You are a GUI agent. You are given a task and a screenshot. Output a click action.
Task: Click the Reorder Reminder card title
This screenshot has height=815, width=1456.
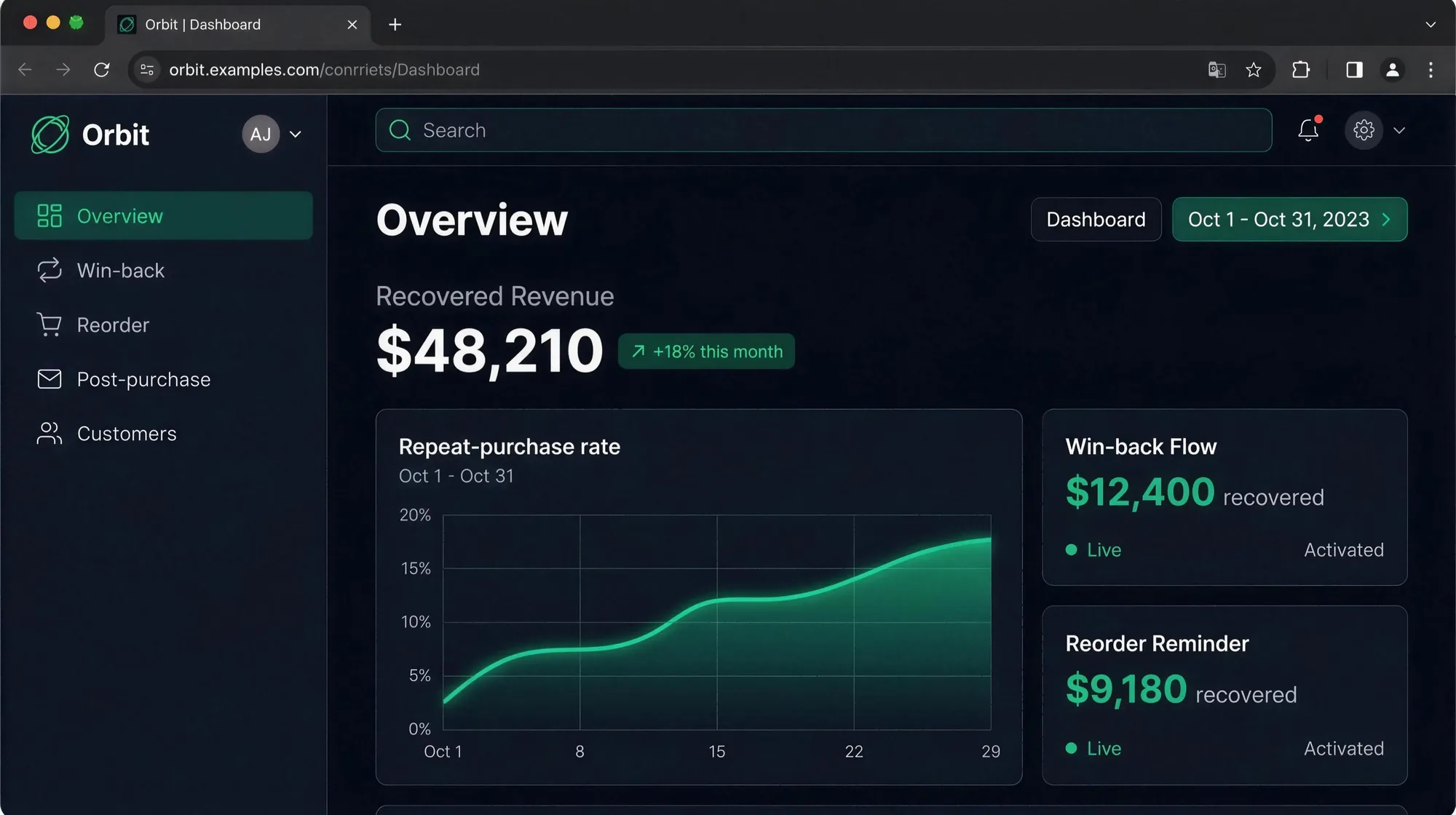coord(1157,644)
